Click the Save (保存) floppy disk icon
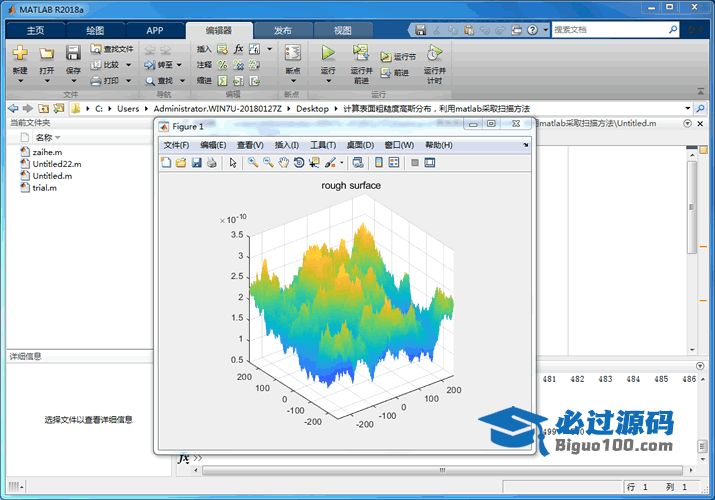Screen dimensions: 715x500 pos(73,52)
